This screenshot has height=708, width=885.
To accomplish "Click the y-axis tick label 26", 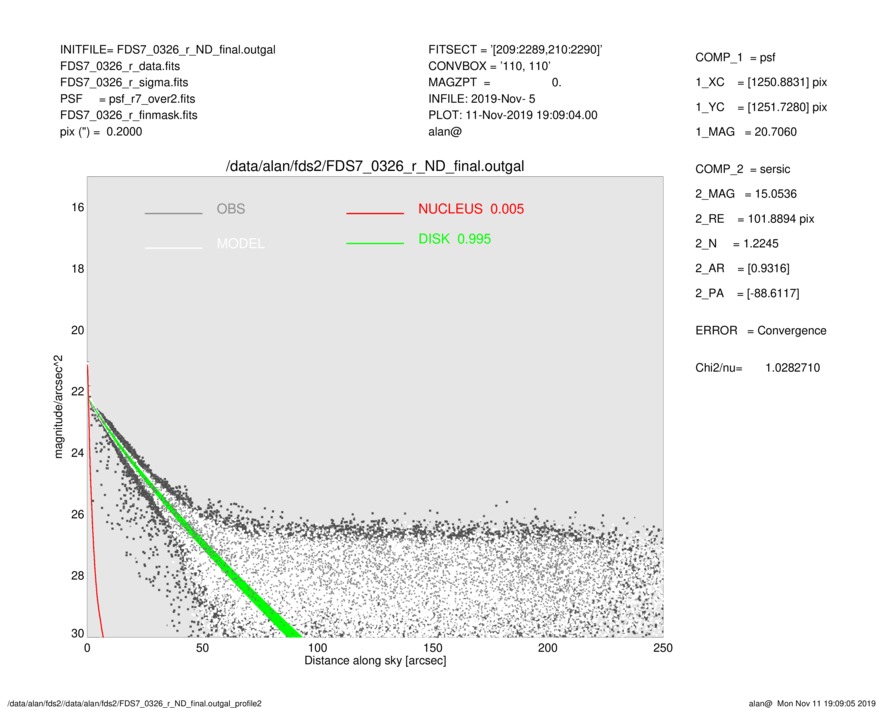I will (77, 514).
